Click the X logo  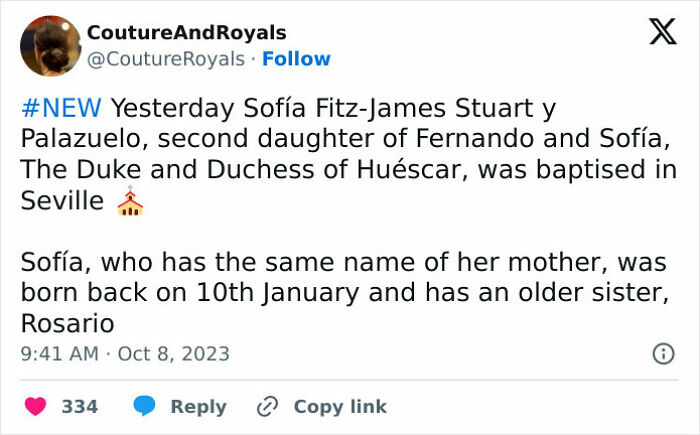[x=655, y=35]
